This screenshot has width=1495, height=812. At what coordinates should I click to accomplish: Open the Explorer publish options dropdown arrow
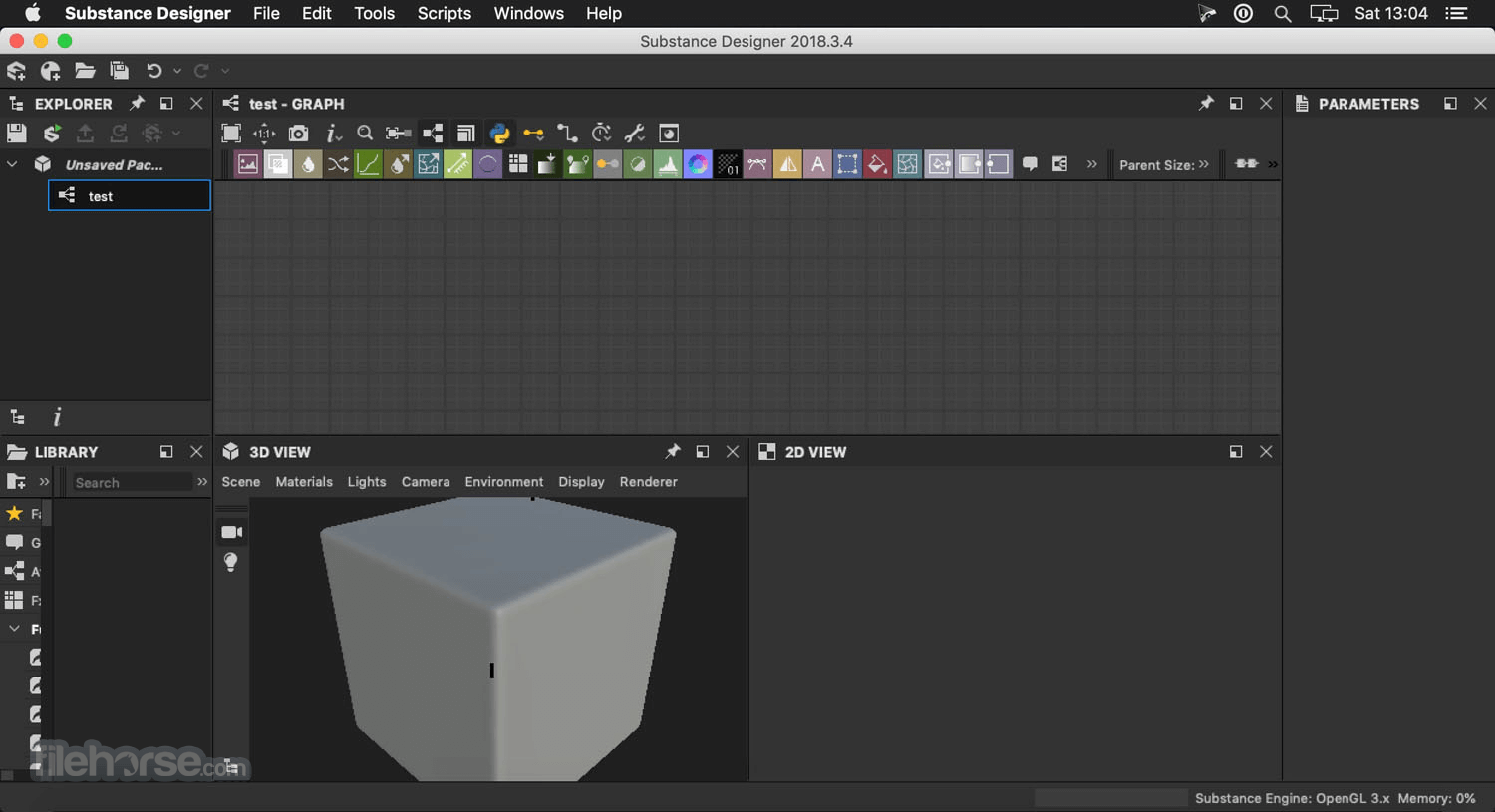[176, 134]
